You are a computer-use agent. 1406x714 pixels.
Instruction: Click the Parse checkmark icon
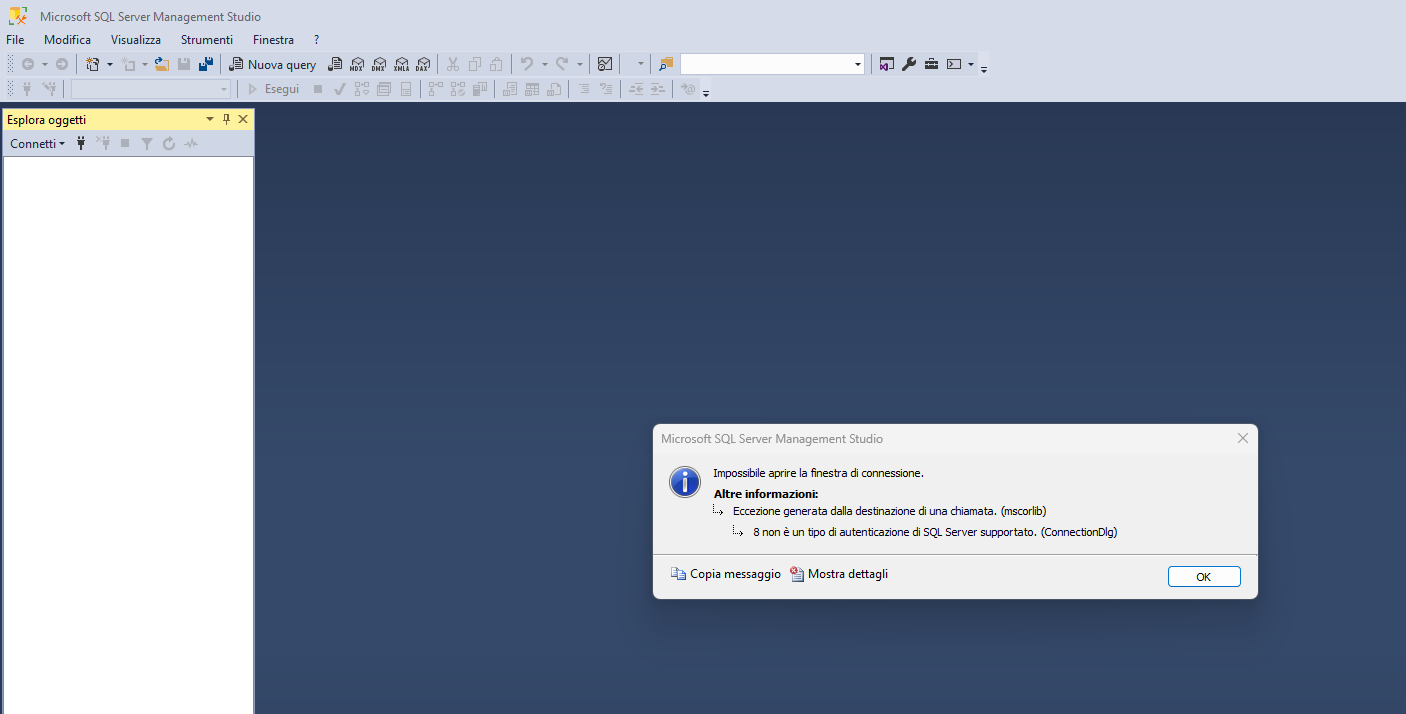(340, 89)
